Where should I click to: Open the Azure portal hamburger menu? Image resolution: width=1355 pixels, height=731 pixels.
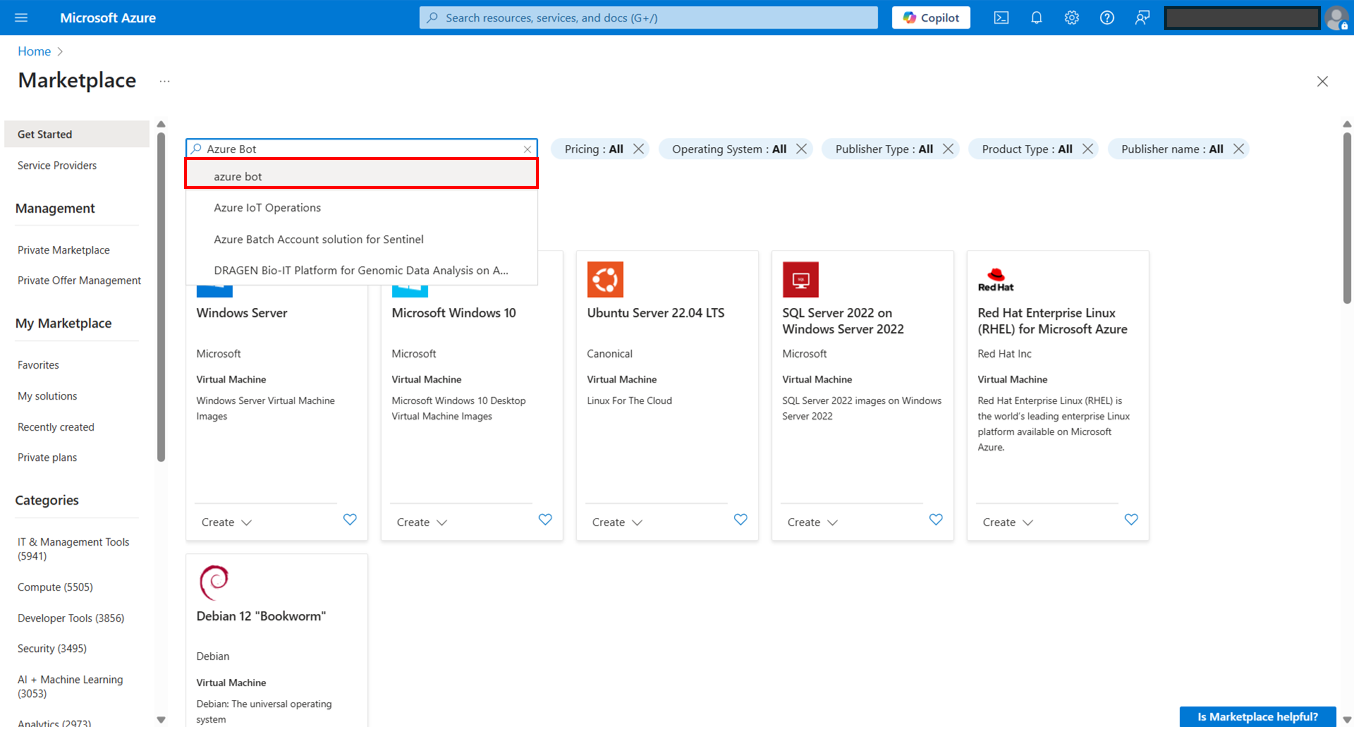(22, 18)
